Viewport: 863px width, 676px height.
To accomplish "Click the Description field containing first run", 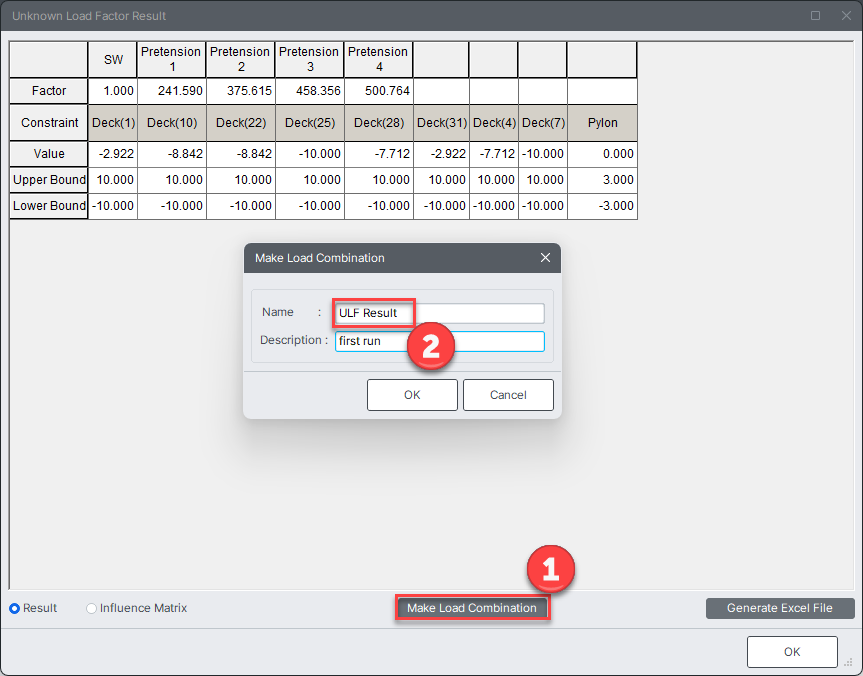I will click(439, 341).
